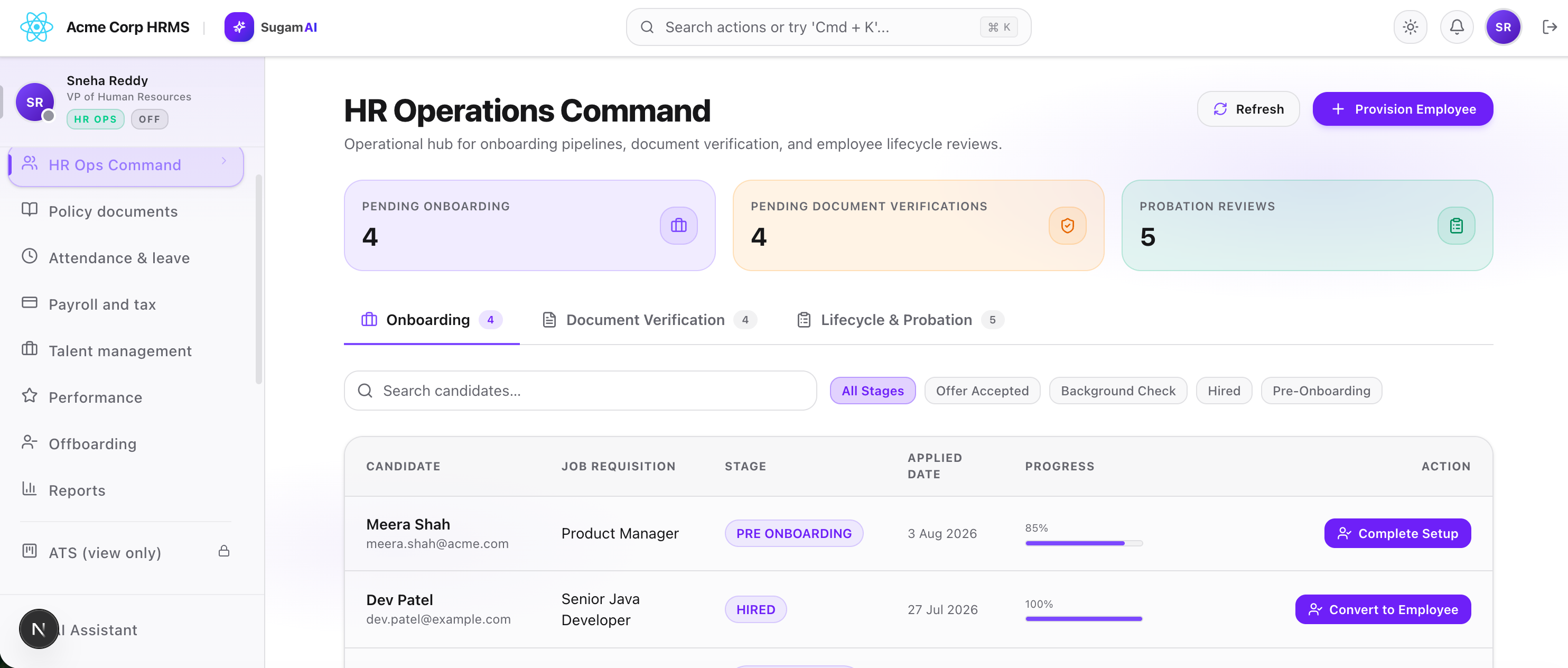This screenshot has width=1568, height=668.
Task: Click the Cmd K shortcut badge
Action: point(999,27)
